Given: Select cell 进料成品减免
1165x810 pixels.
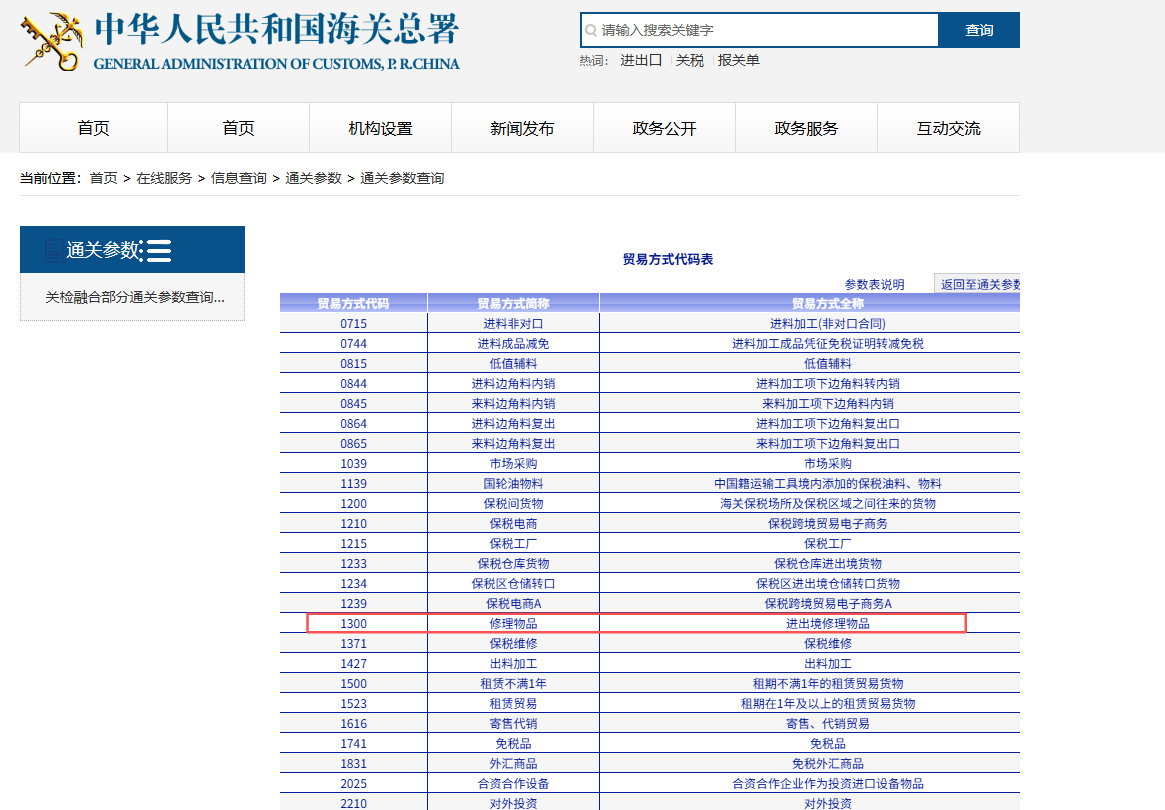Looking at the screenshot, I should (x=513, y=343).
